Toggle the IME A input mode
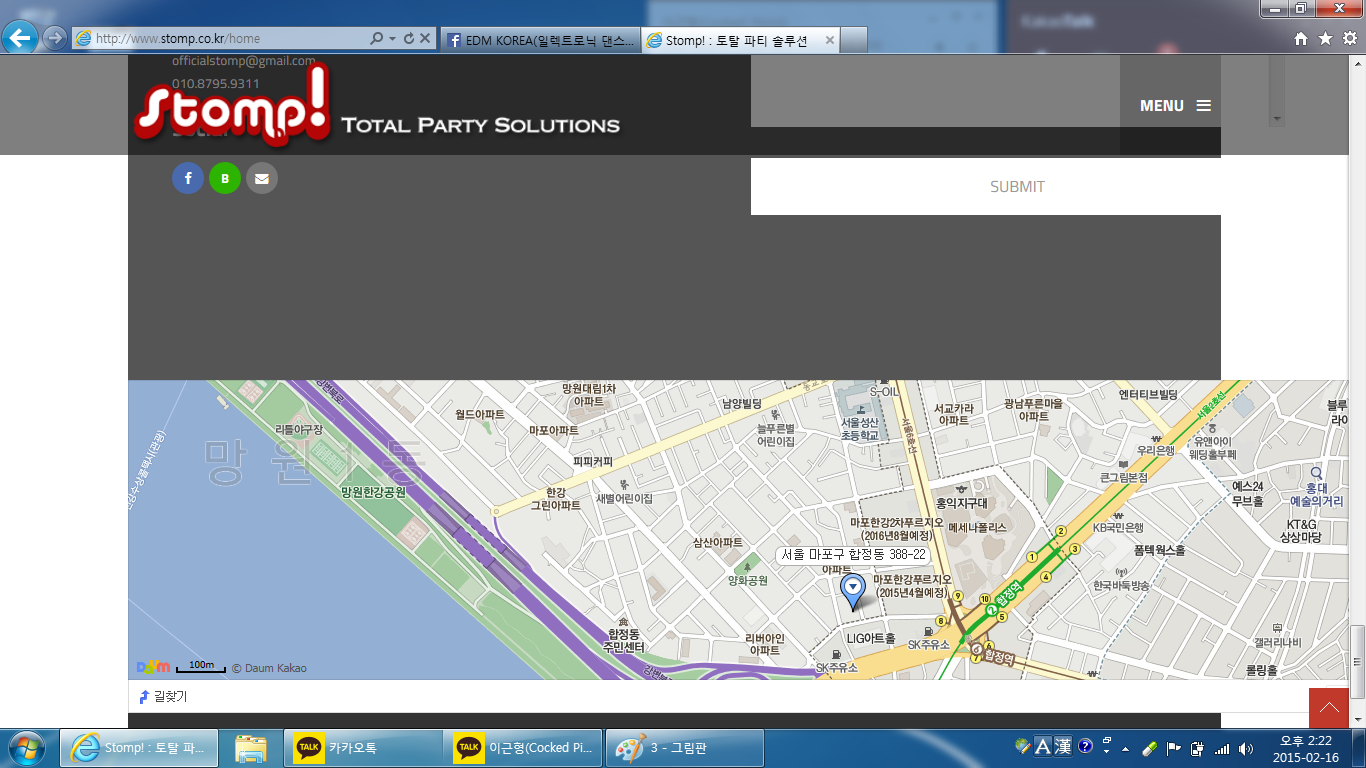The width and height of the screenshot is (1366, 768). (1042, 746)
